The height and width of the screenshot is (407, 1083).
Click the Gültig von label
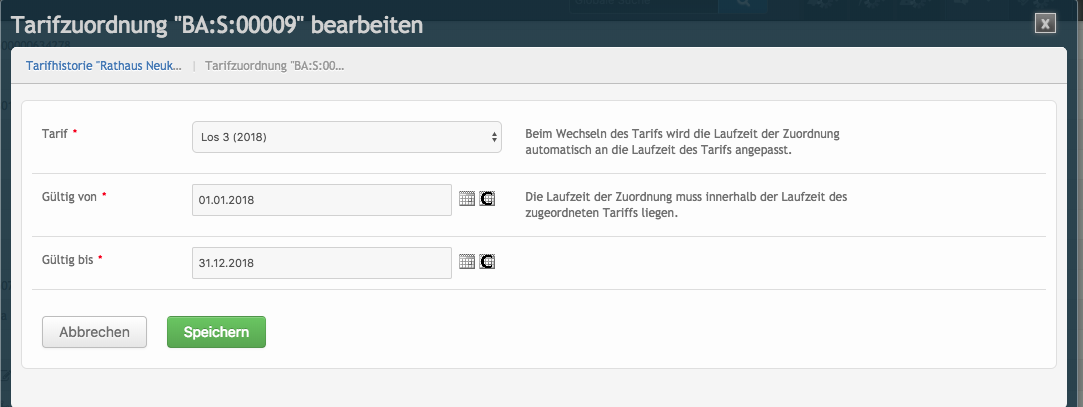click(69, 196)
